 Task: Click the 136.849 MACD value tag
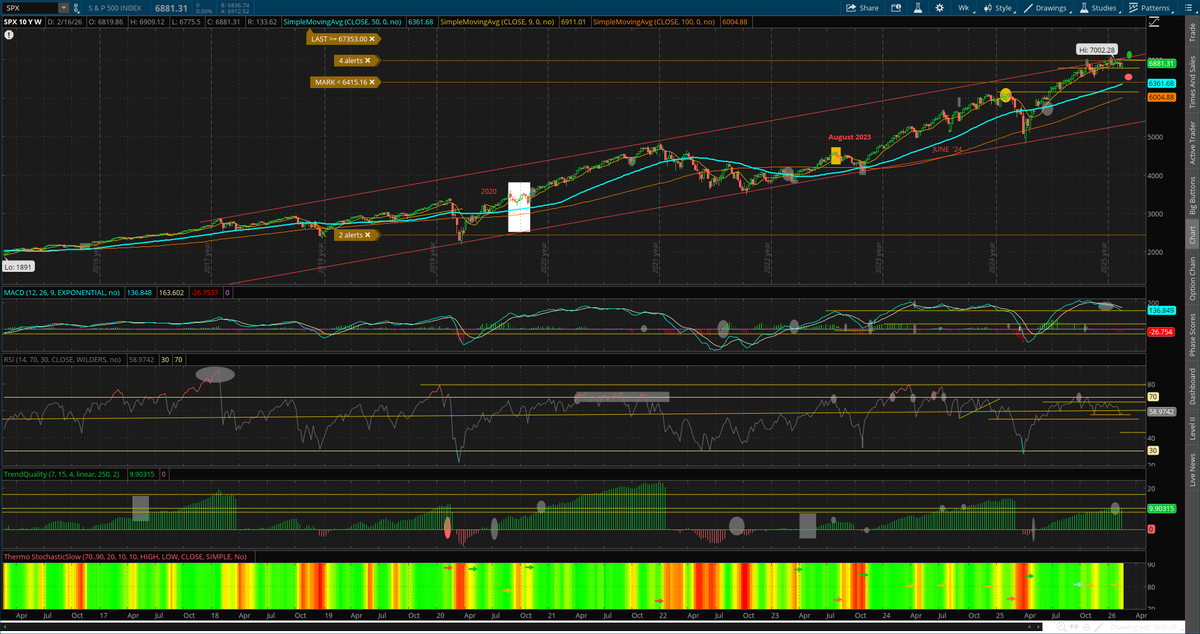[1160, 311]
